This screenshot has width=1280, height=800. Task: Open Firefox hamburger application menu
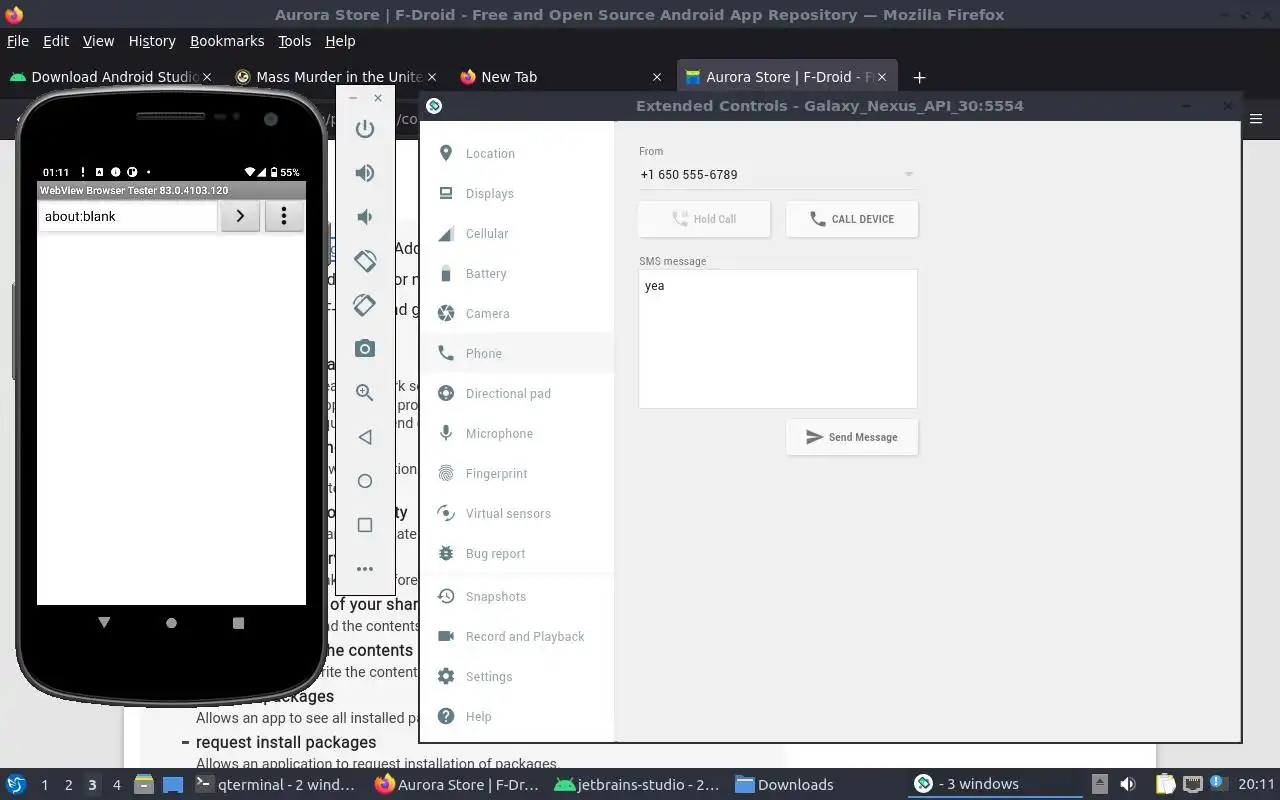click(1256, 119)
